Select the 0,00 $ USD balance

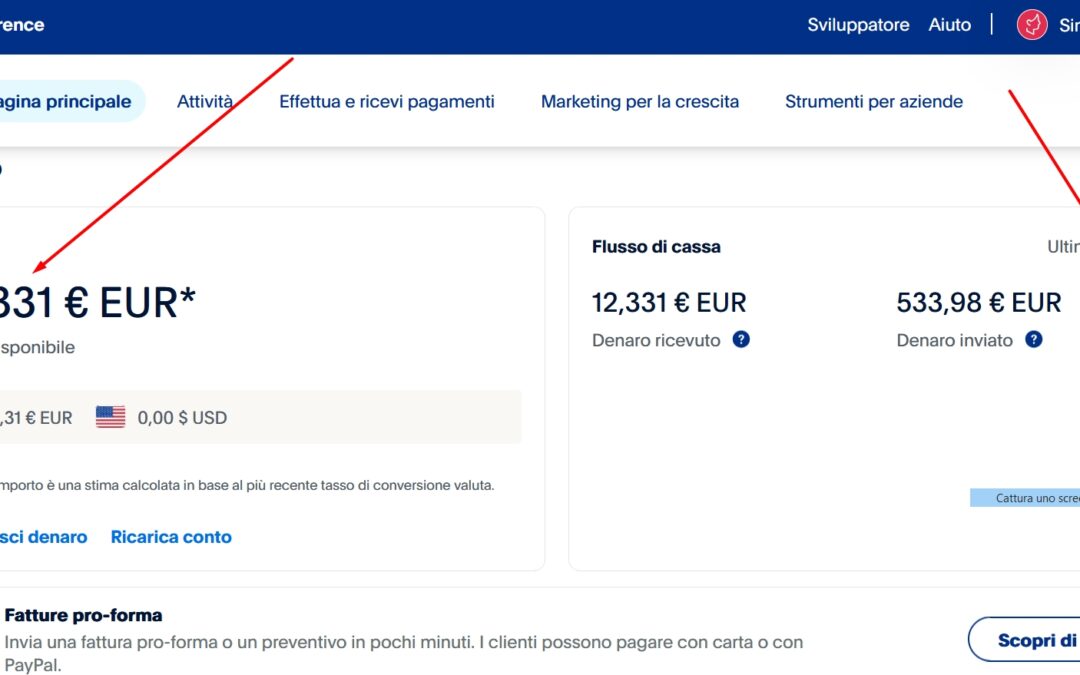[182, 417]
